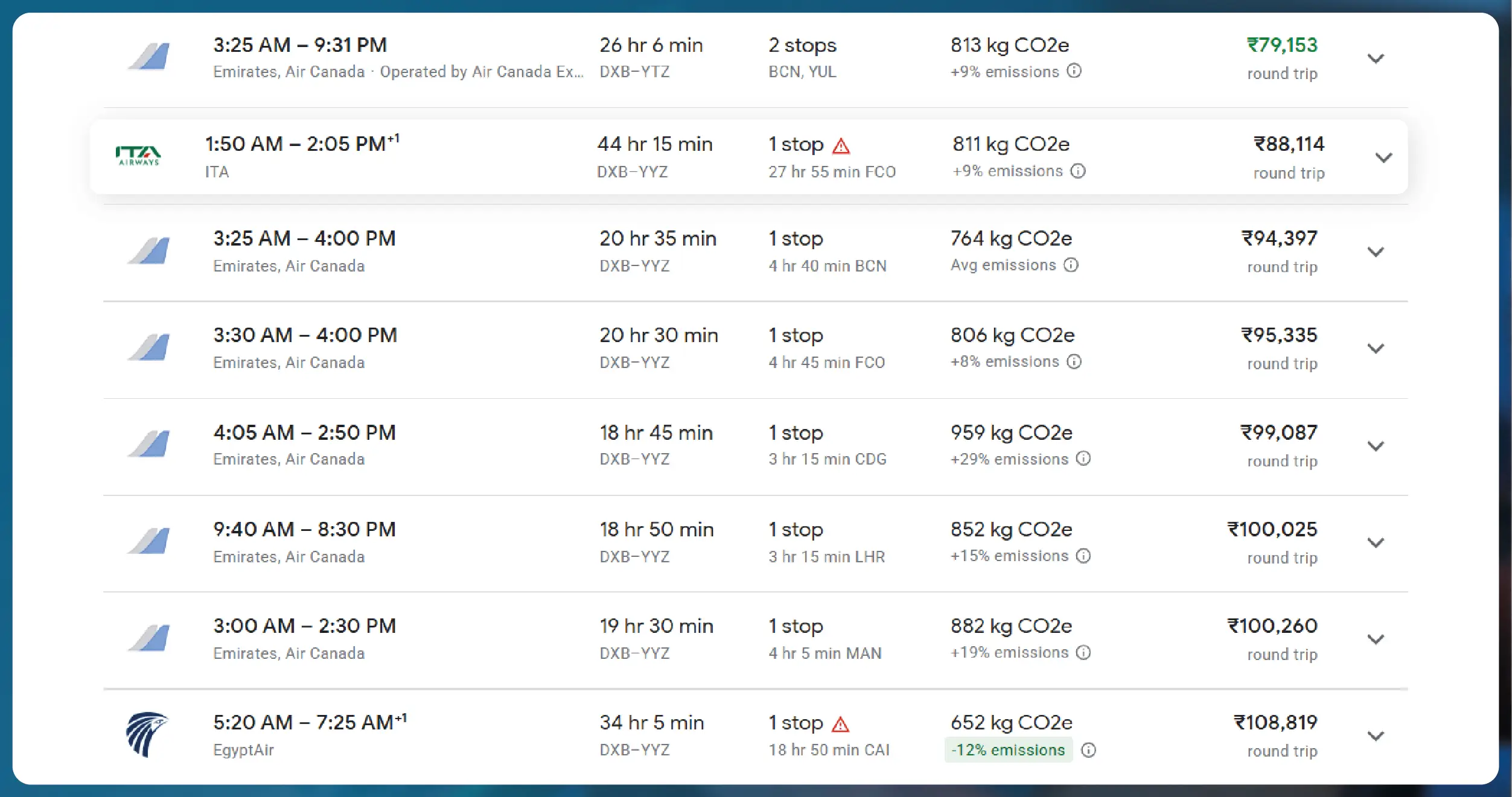Click info icon beside +29% emissions
The image size is (1512, 797).
pos(1083,459)
